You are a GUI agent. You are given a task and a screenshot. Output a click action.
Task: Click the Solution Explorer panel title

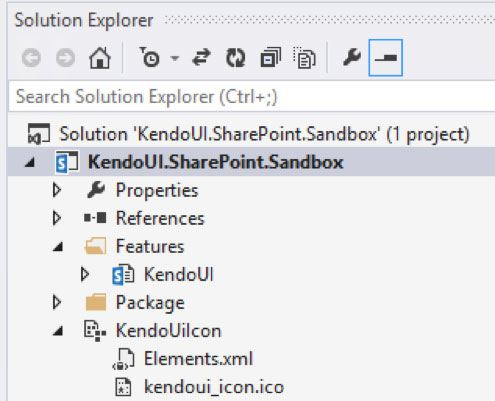(84, 21)
